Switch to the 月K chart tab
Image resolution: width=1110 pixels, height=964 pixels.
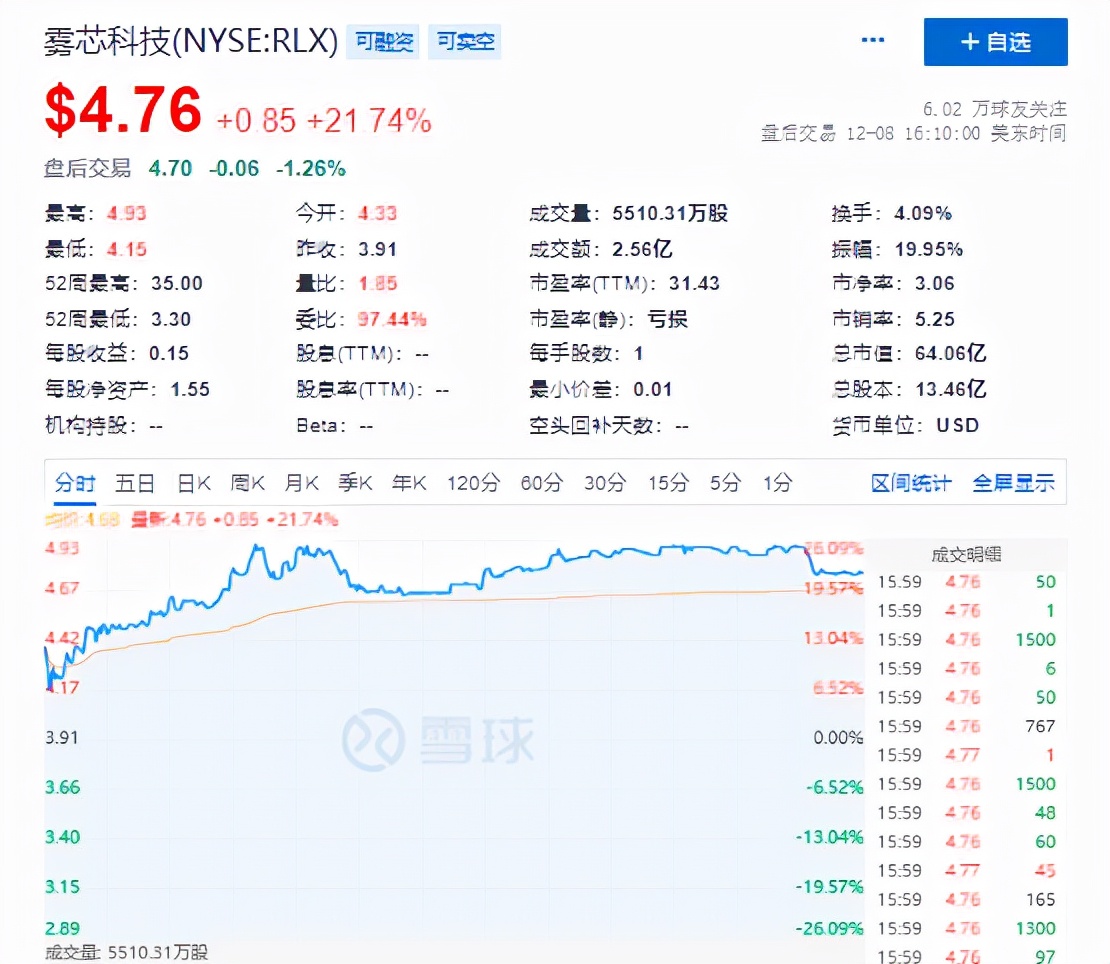tap(301, 483)
